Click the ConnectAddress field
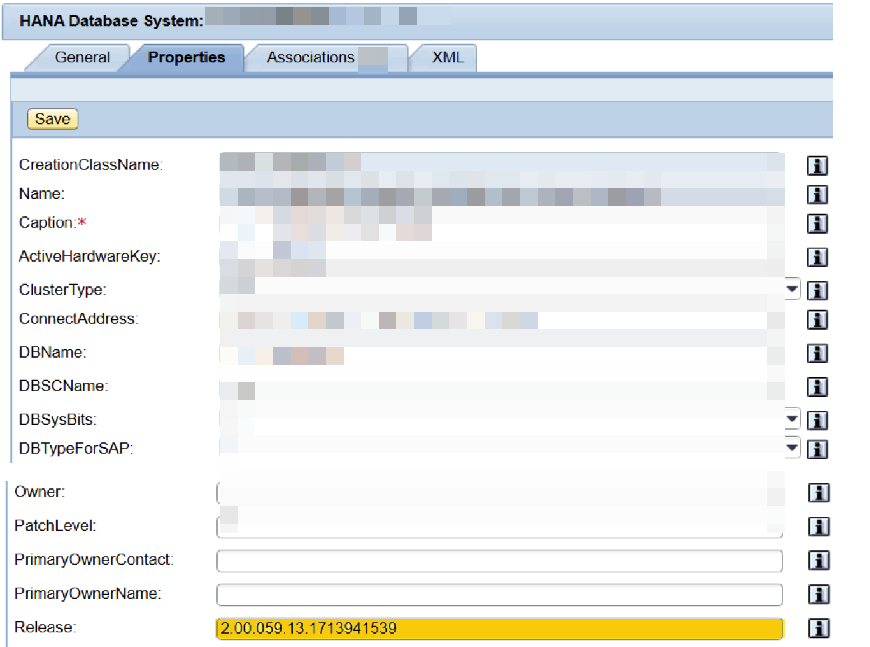 coord(502,320)
